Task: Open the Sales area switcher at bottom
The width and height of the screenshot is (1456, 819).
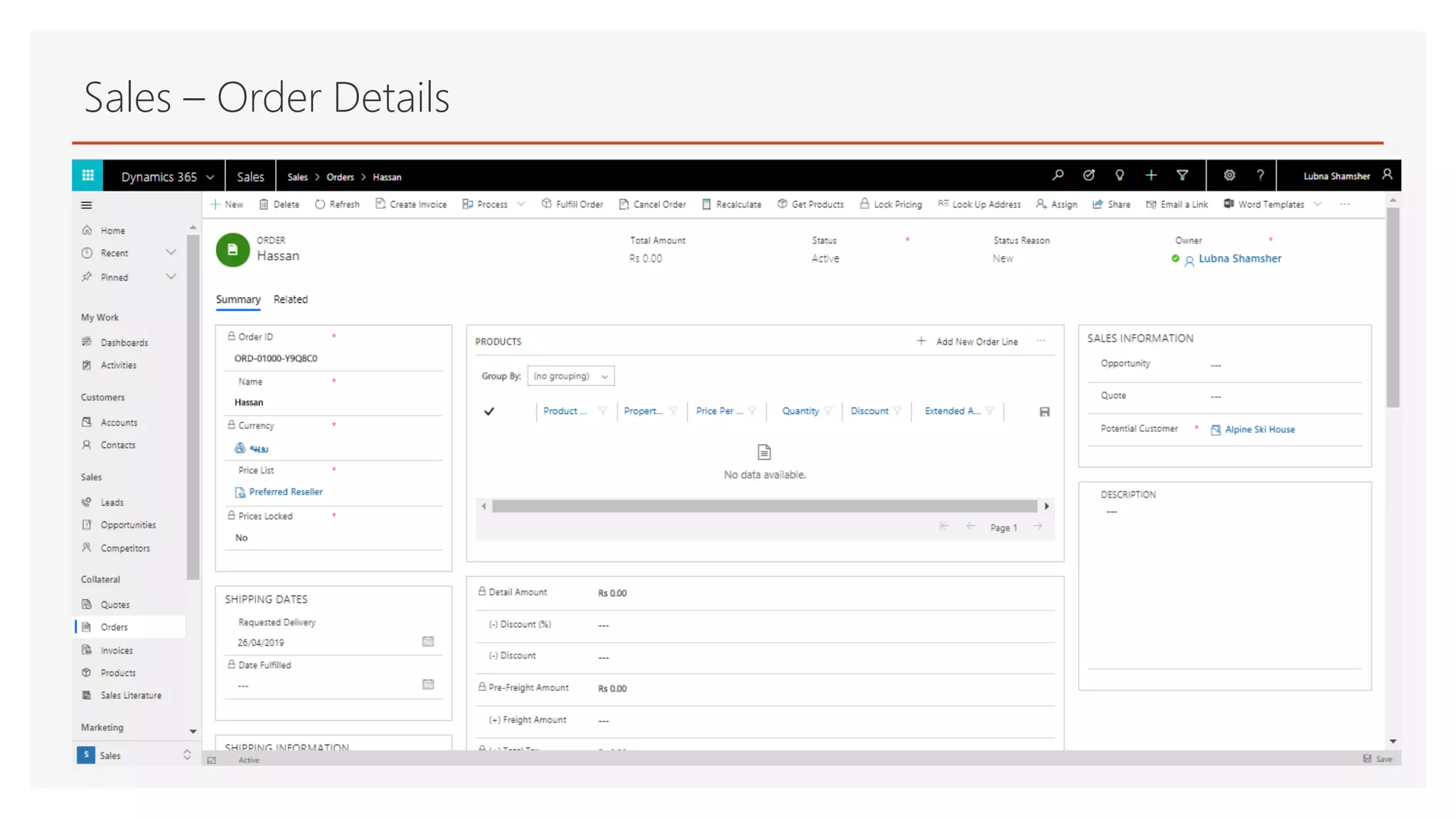Action: pyautogui.click(x=134, y=755)
